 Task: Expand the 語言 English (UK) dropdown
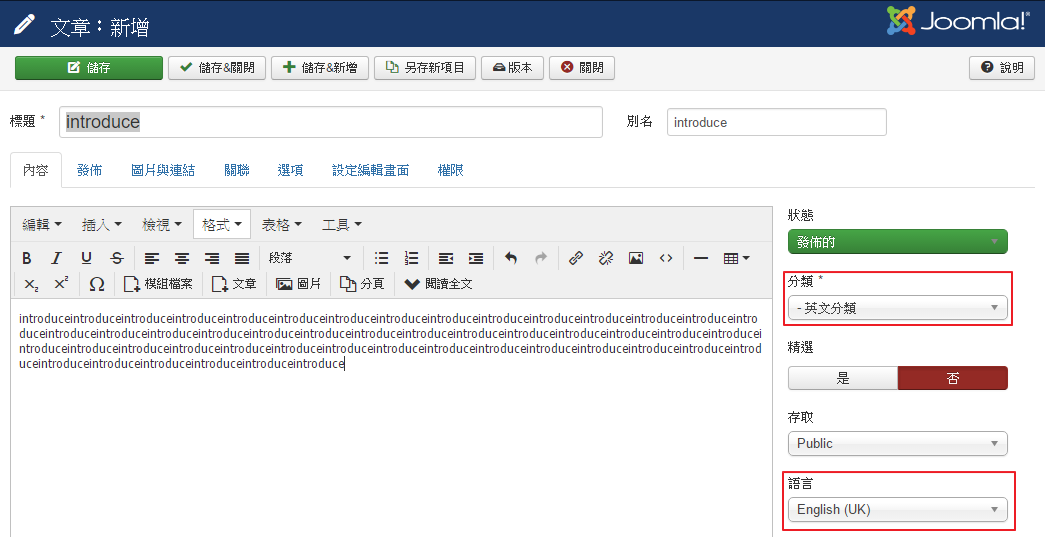[897, 510]
